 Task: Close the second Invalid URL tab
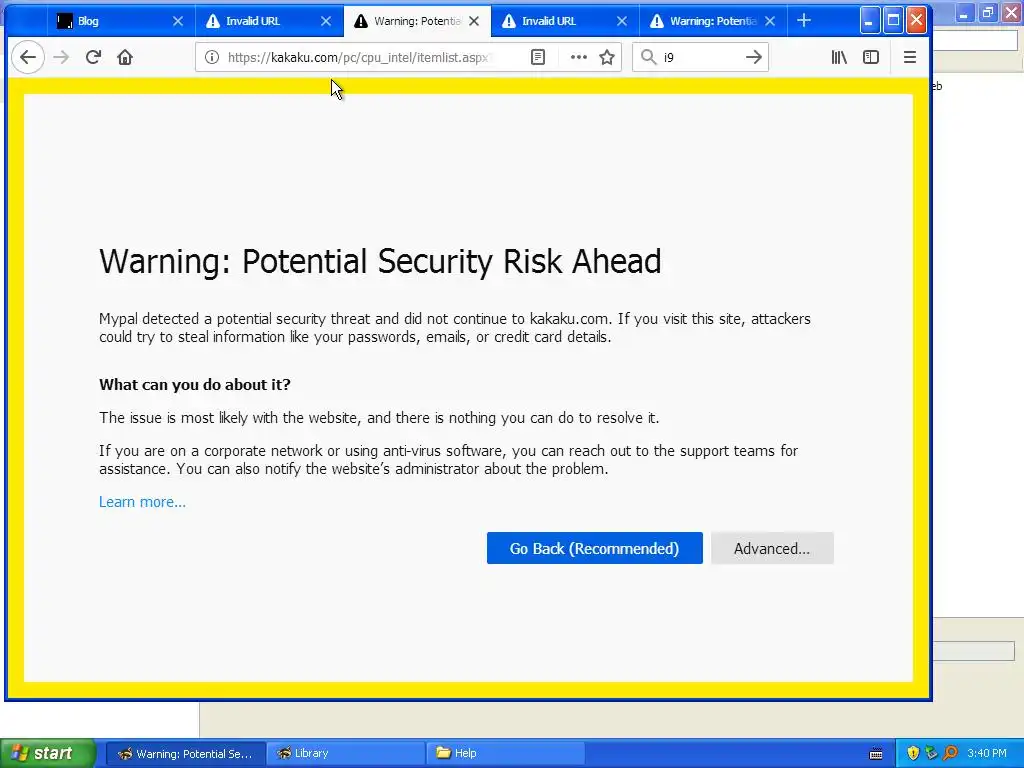tap(622, 21)
